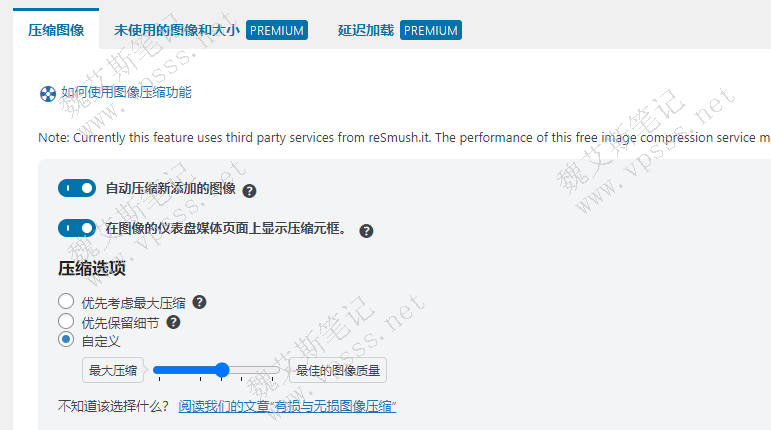Click help icon next to 优先保留细节
Viewport: 771px width, 430px height.
[173, 322]
